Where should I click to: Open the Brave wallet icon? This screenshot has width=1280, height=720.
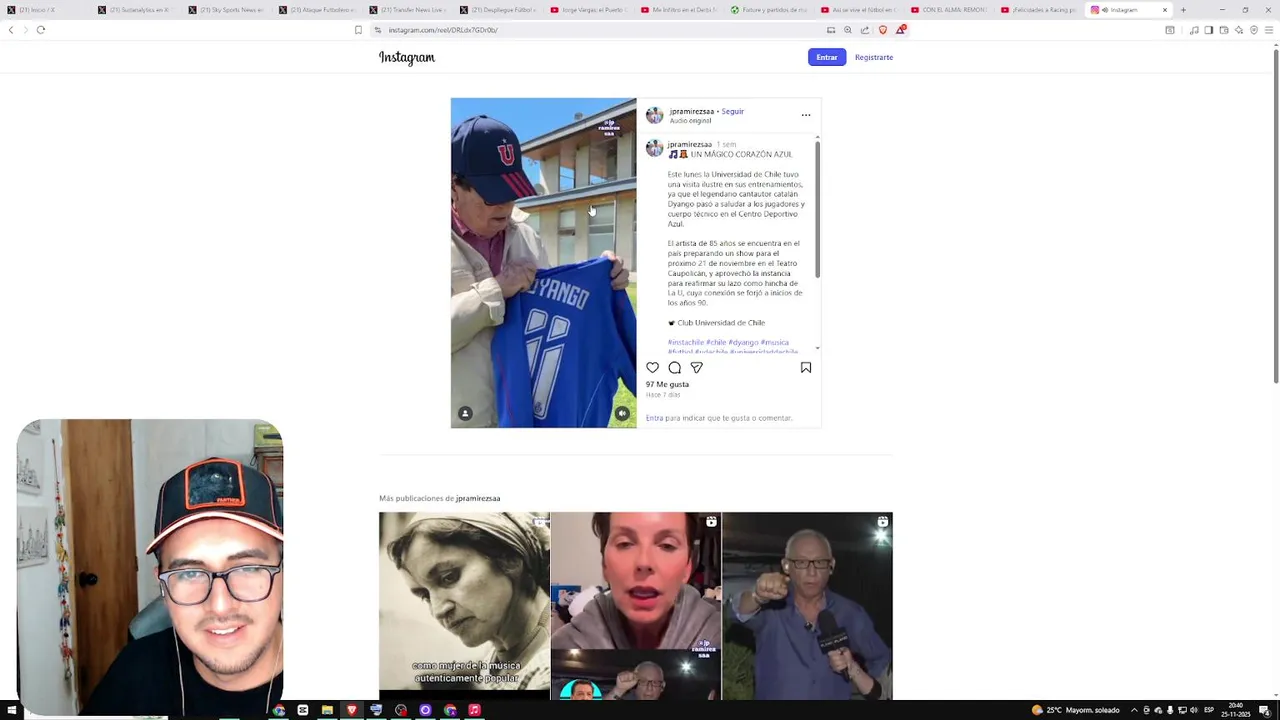click(x=1223, y=30)
